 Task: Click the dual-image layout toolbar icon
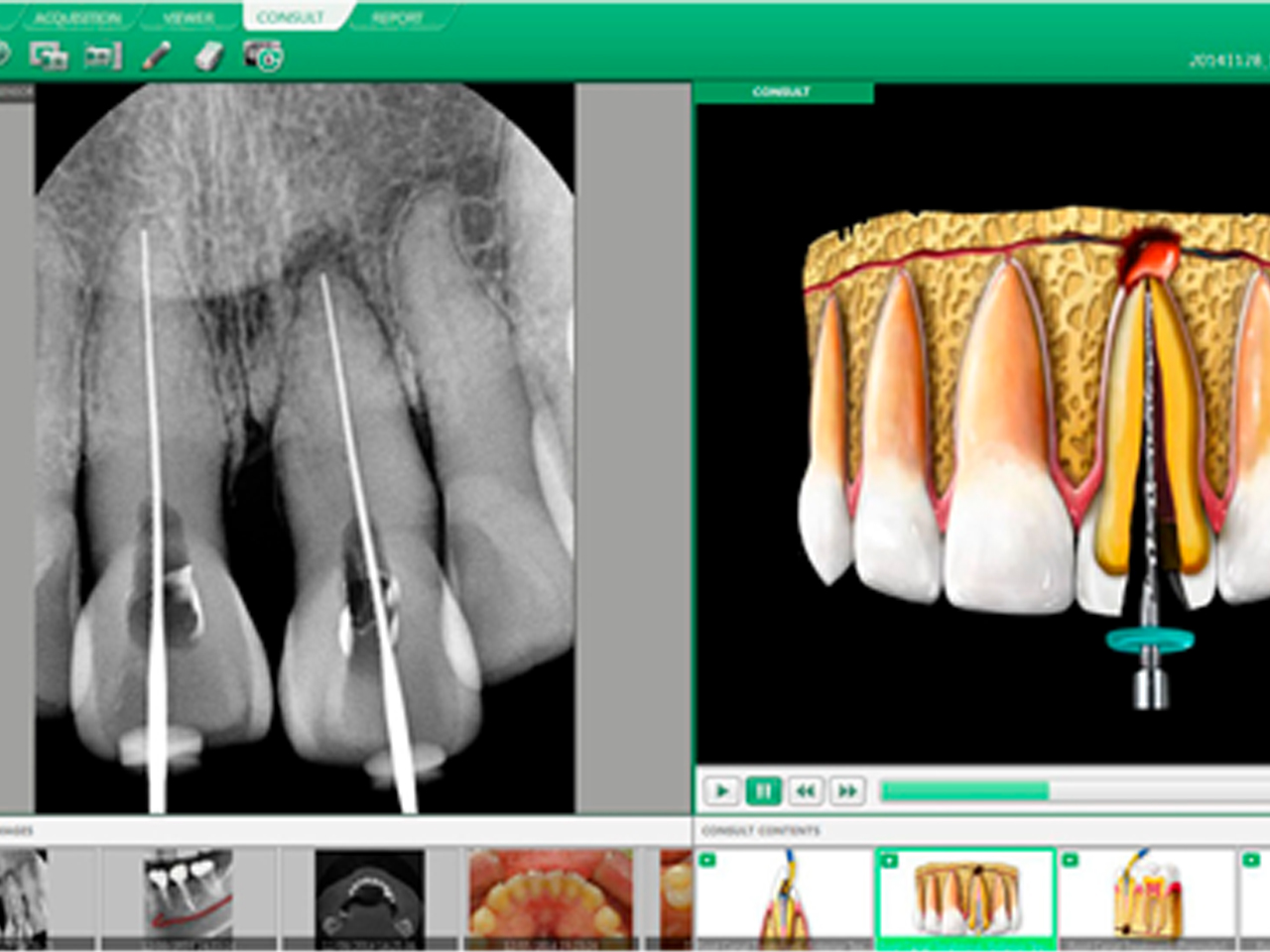click(48, 56)
